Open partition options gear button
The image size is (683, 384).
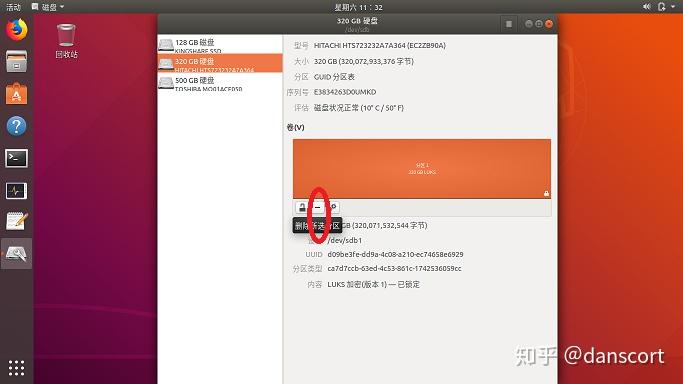(x=333, y=207)
